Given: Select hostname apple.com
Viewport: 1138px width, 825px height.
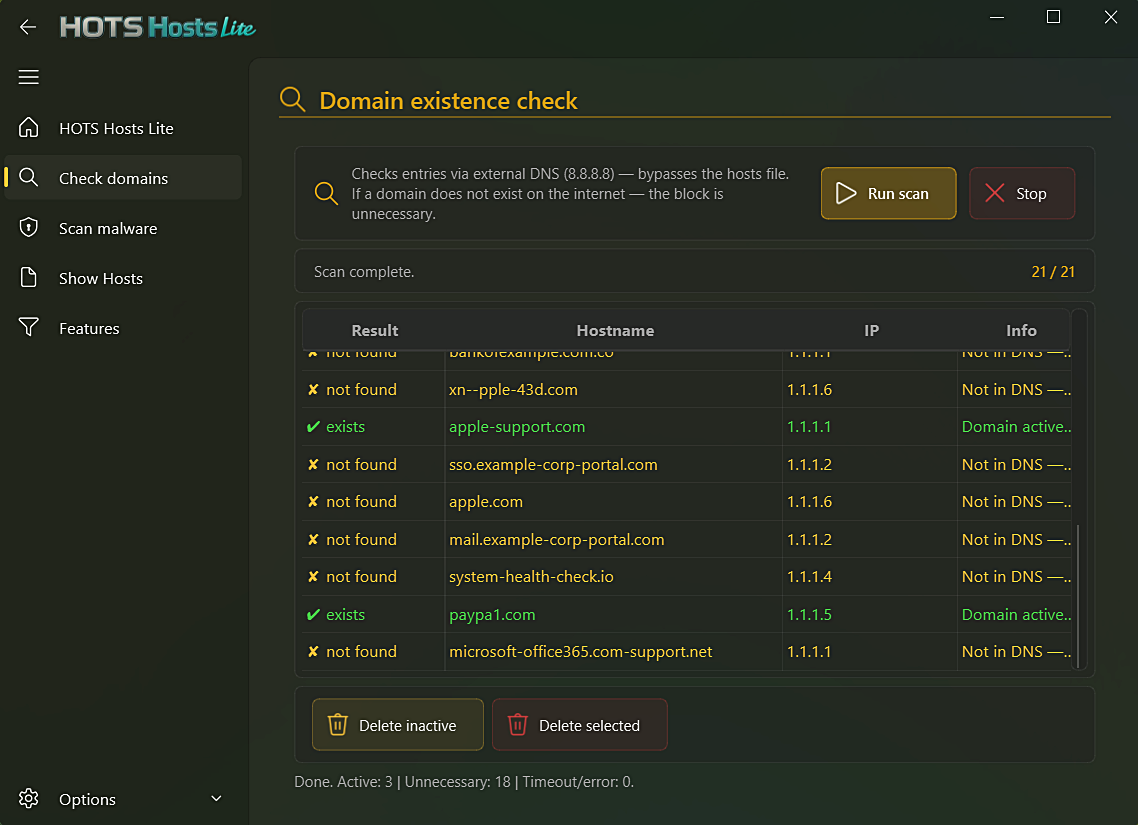Looking at the screenshot, I should pyautogui.click(x=486, y=502).
